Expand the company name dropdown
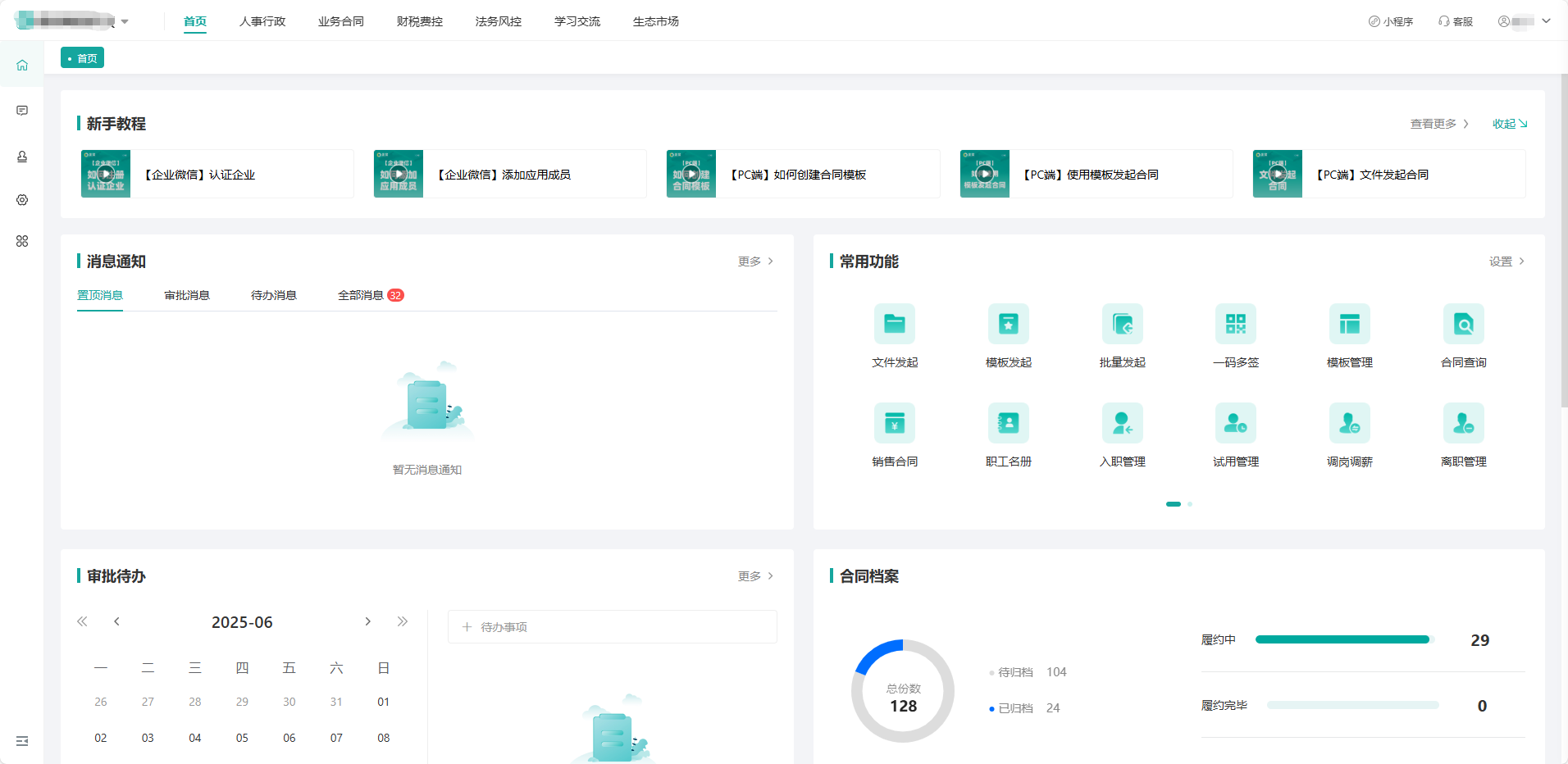The image size is (1568, 764). point(125,21)
